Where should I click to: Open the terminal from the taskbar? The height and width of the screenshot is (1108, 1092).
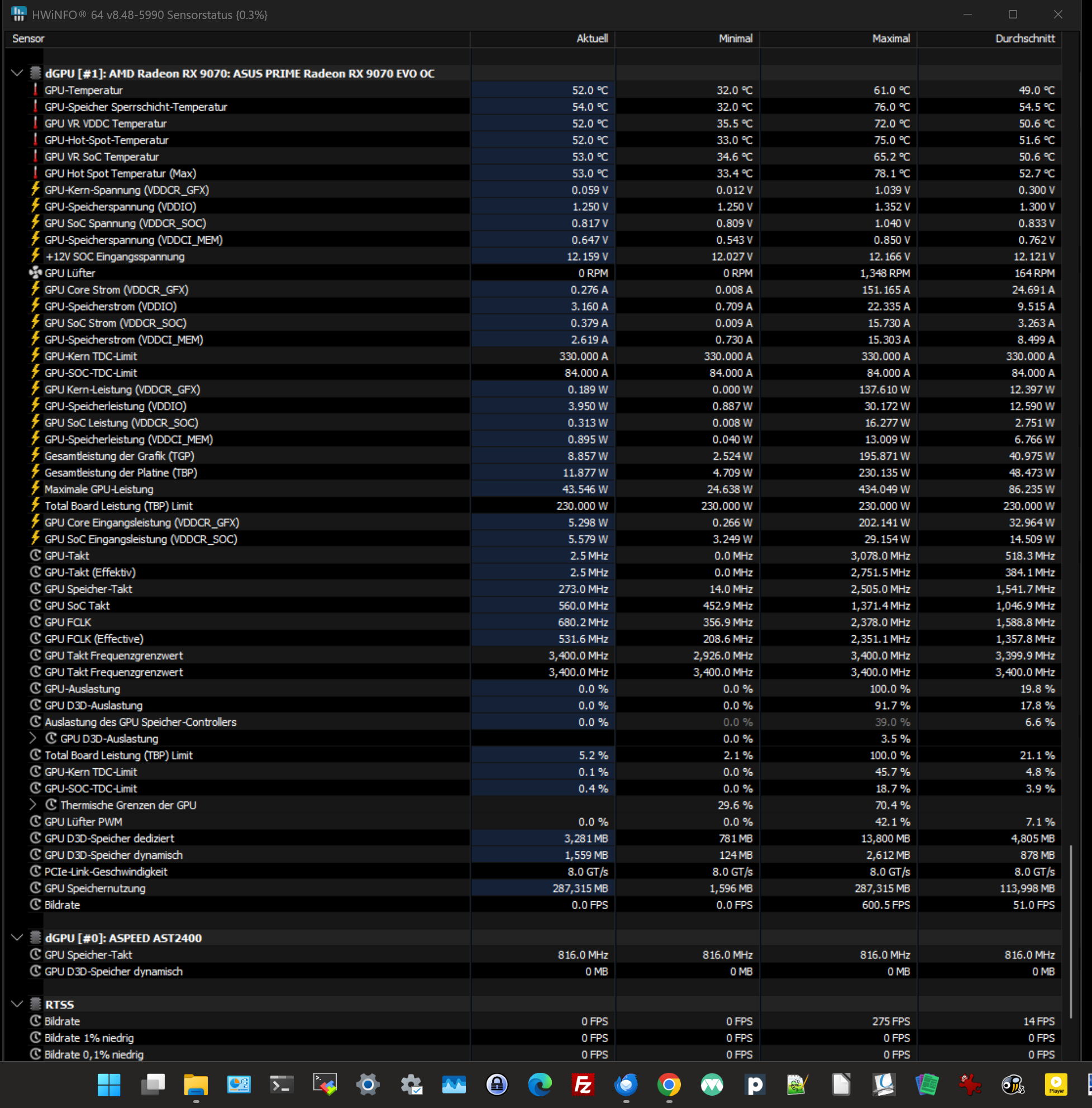[x=282, y=1085]
